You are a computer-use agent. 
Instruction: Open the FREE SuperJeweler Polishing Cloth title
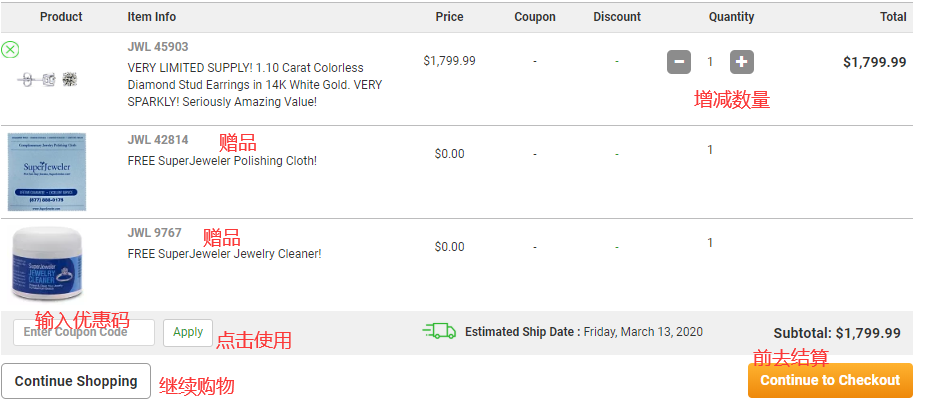pos(222,161)
